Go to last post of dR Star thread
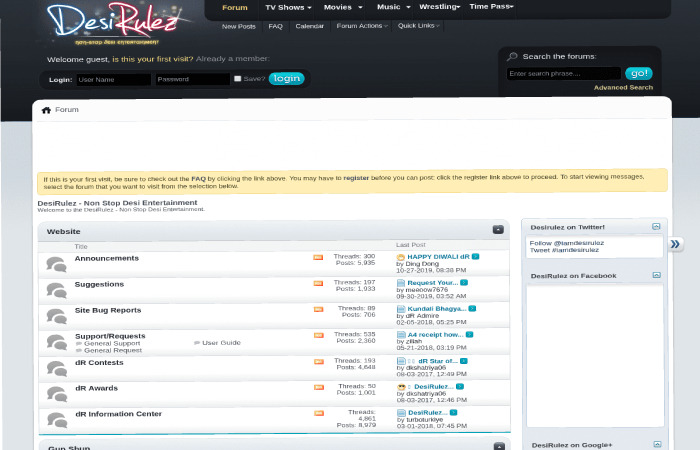This screenshot has height=450, width=700. [x=464, y=361]
